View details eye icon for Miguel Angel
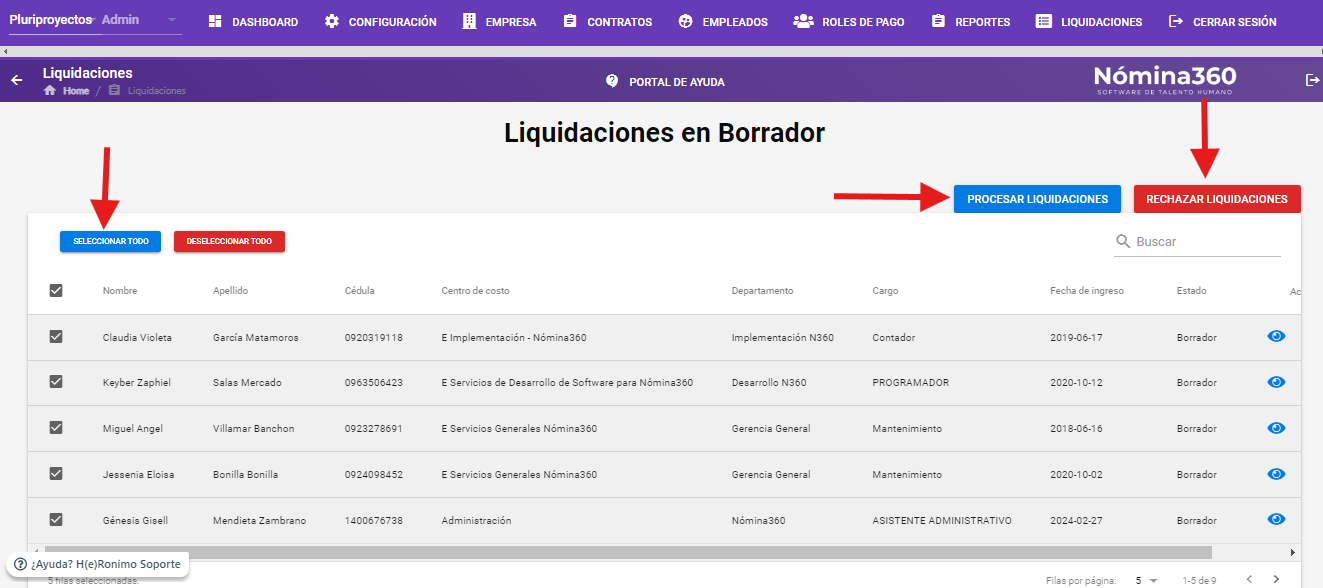1323x588 pixels. click(x=1276, y=428)
